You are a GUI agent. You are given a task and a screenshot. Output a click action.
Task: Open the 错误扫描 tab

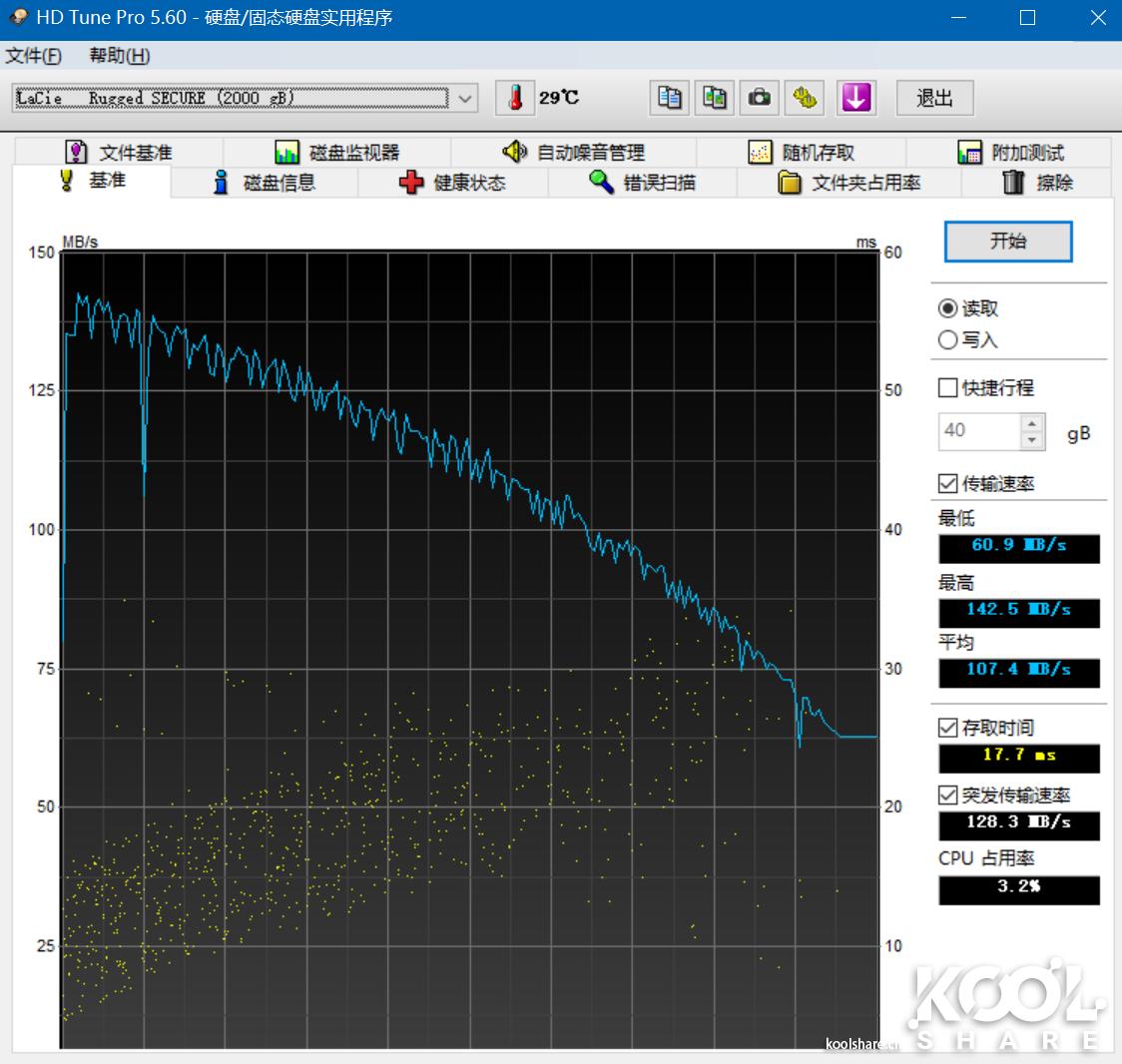point(643,183)
